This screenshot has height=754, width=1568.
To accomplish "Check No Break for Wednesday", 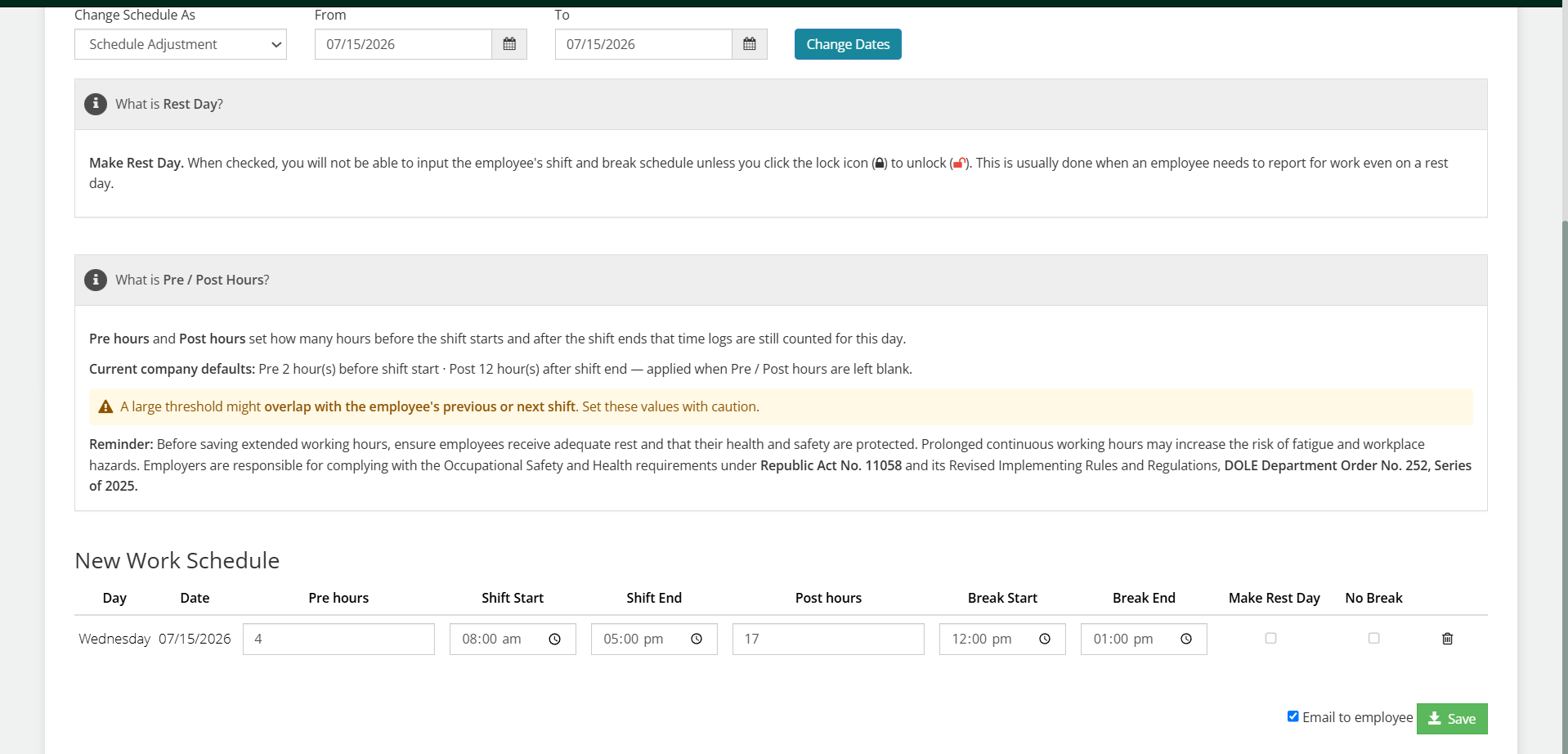I will (x=1373, y=638).
